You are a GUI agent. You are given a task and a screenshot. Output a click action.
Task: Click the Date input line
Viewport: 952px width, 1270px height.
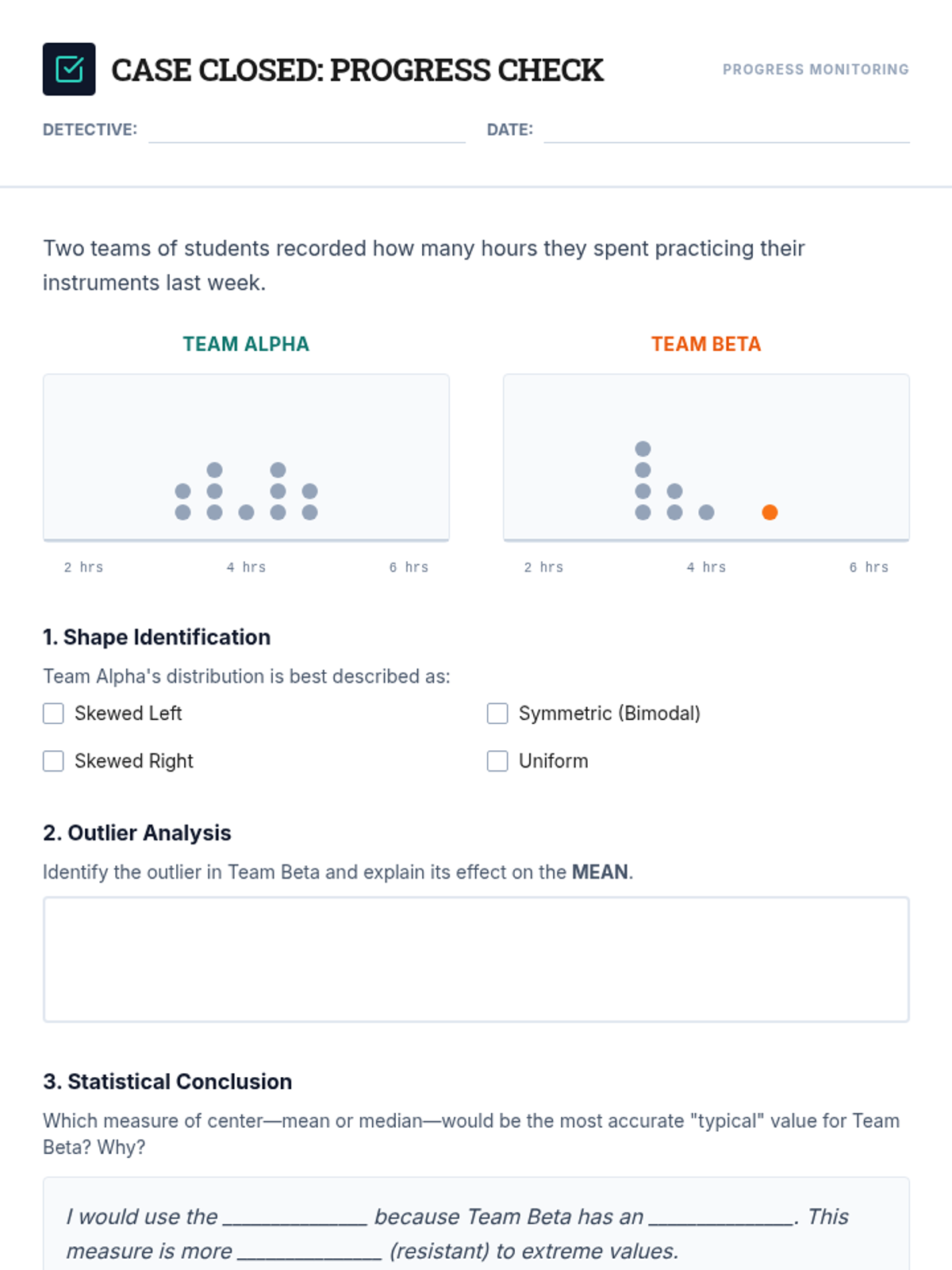pyautogui.click(x=726, y=131)
